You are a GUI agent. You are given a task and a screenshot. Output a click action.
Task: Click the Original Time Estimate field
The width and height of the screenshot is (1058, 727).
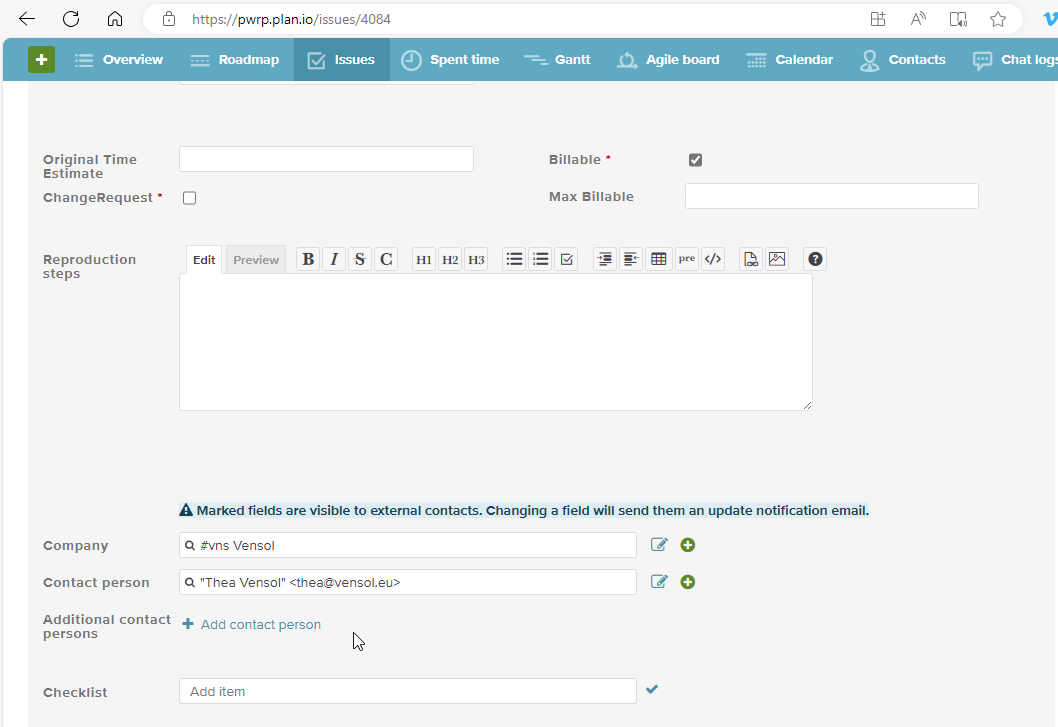(327, 159)
